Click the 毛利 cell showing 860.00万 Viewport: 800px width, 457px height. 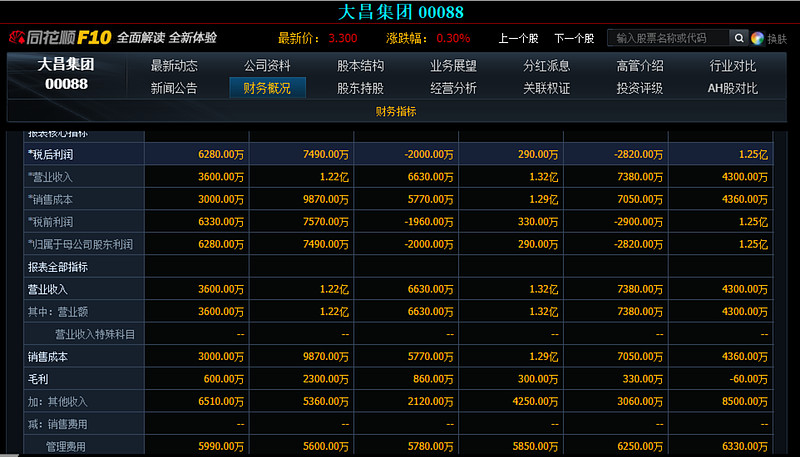pyautogui.click(x=406, y=379)
